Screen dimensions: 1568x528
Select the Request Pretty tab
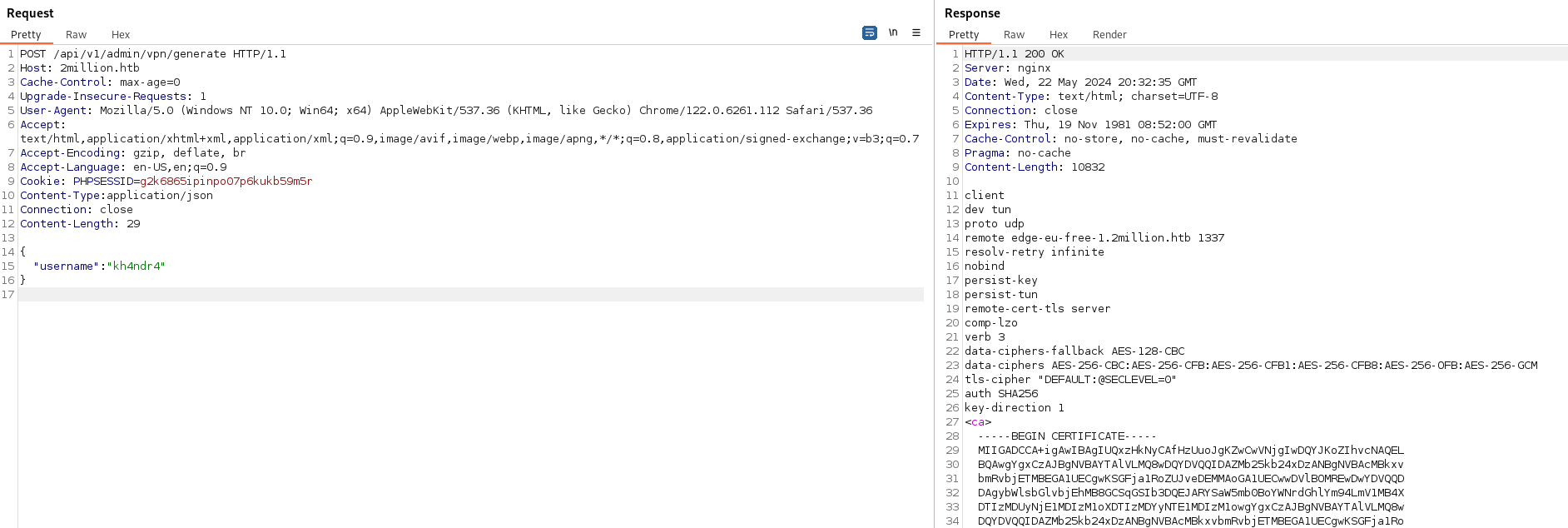coord(26,35)
